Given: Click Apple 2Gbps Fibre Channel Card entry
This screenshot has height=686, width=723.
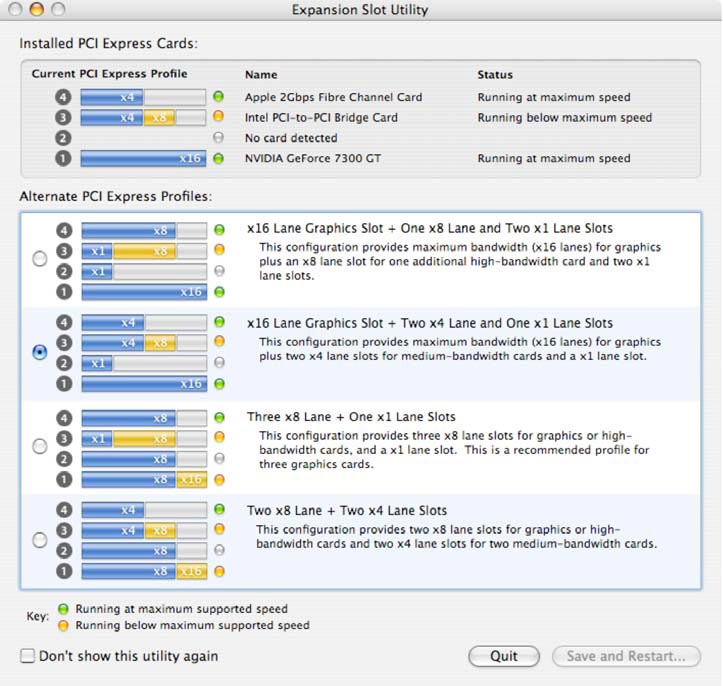Looking at the screenshot, I should (333, 97).
